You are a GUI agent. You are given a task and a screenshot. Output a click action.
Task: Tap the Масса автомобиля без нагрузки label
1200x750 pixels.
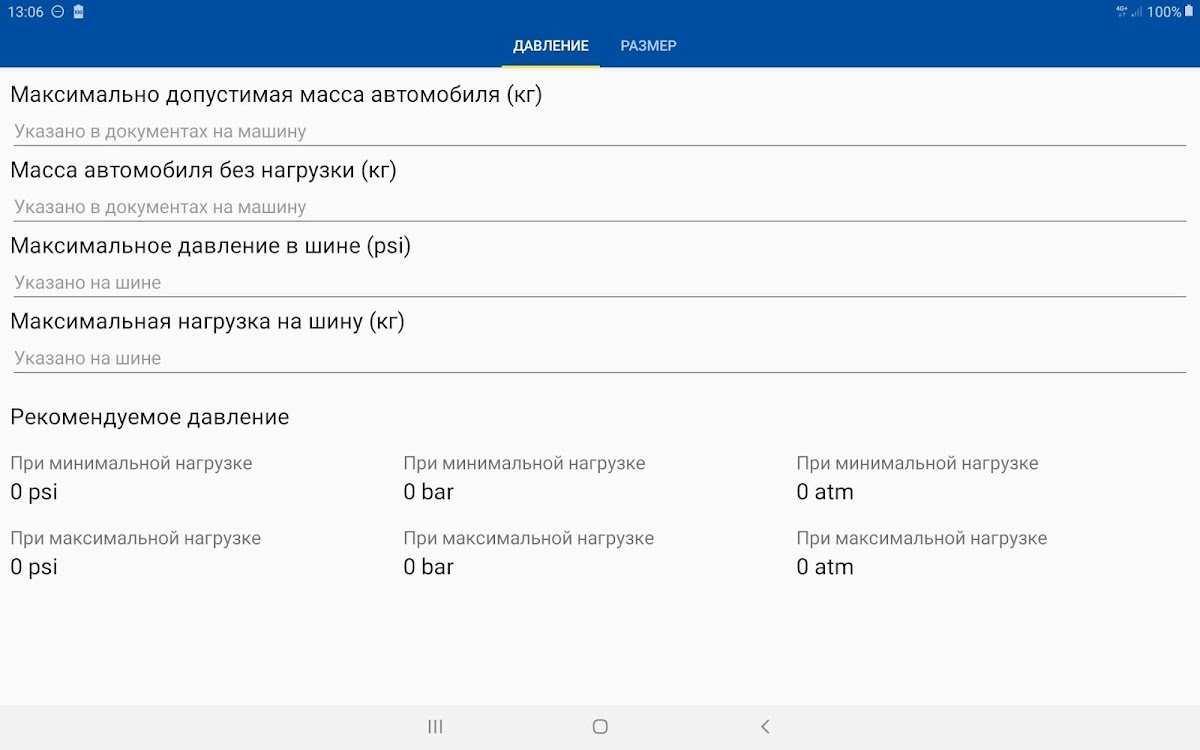click(x=203, y=170)
